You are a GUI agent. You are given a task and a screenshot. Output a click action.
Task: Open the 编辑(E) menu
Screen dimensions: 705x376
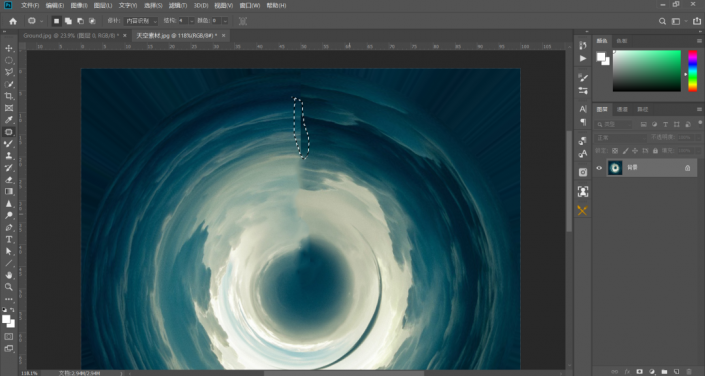click(54, 5)
